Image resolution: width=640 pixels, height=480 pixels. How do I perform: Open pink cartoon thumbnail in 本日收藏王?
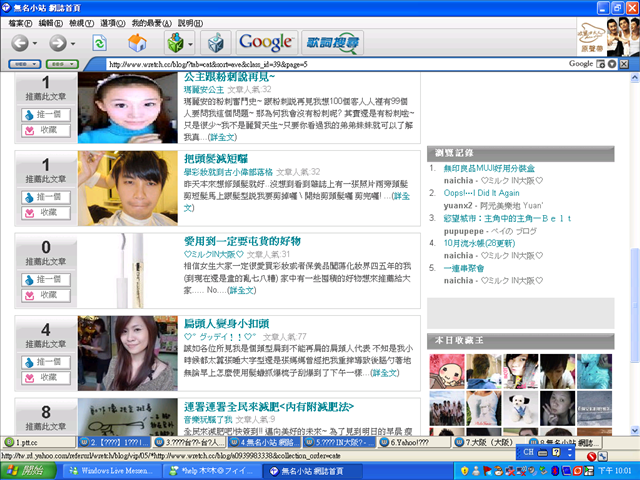click(x=447, y=371)
